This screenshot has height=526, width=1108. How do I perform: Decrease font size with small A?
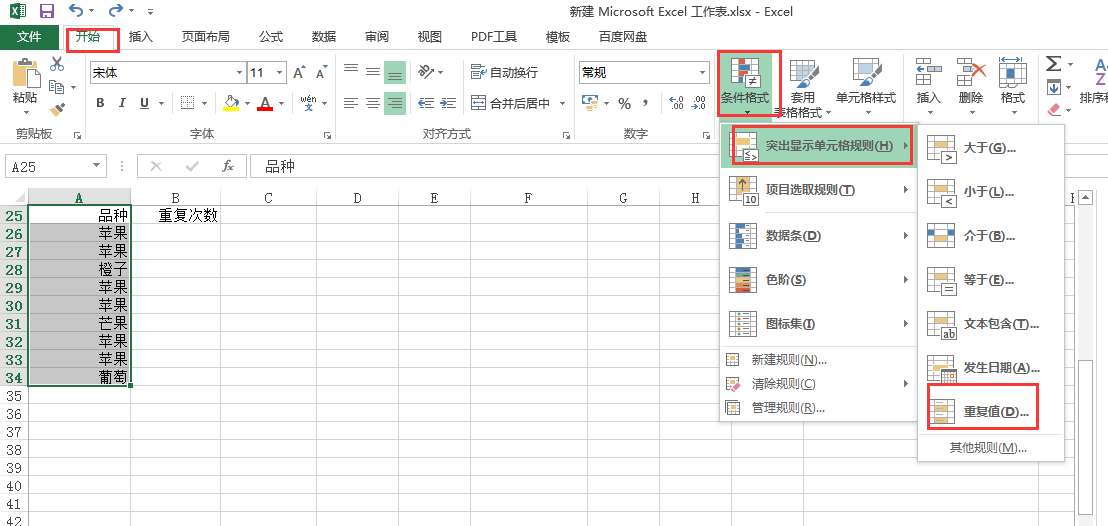click(322, 73)
